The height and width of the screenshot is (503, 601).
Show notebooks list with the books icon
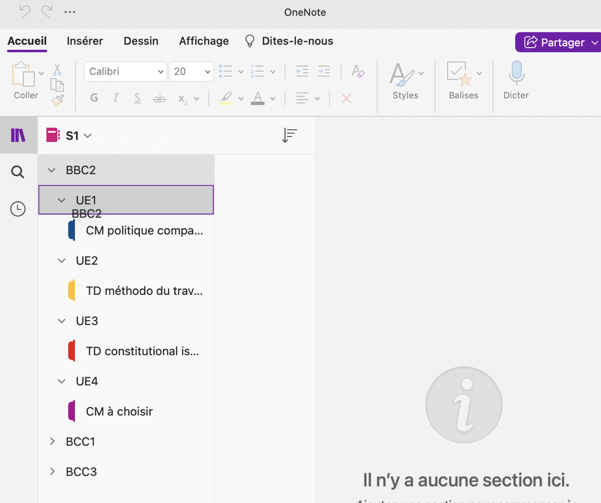coord(18,135)
